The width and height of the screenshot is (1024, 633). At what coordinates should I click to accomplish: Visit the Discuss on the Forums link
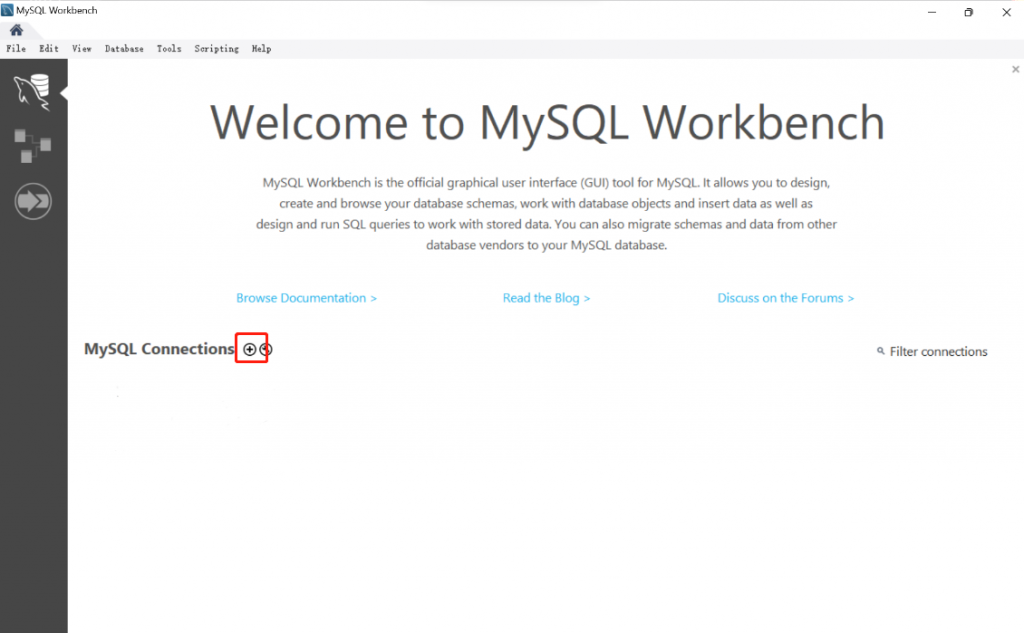[785, 298]
